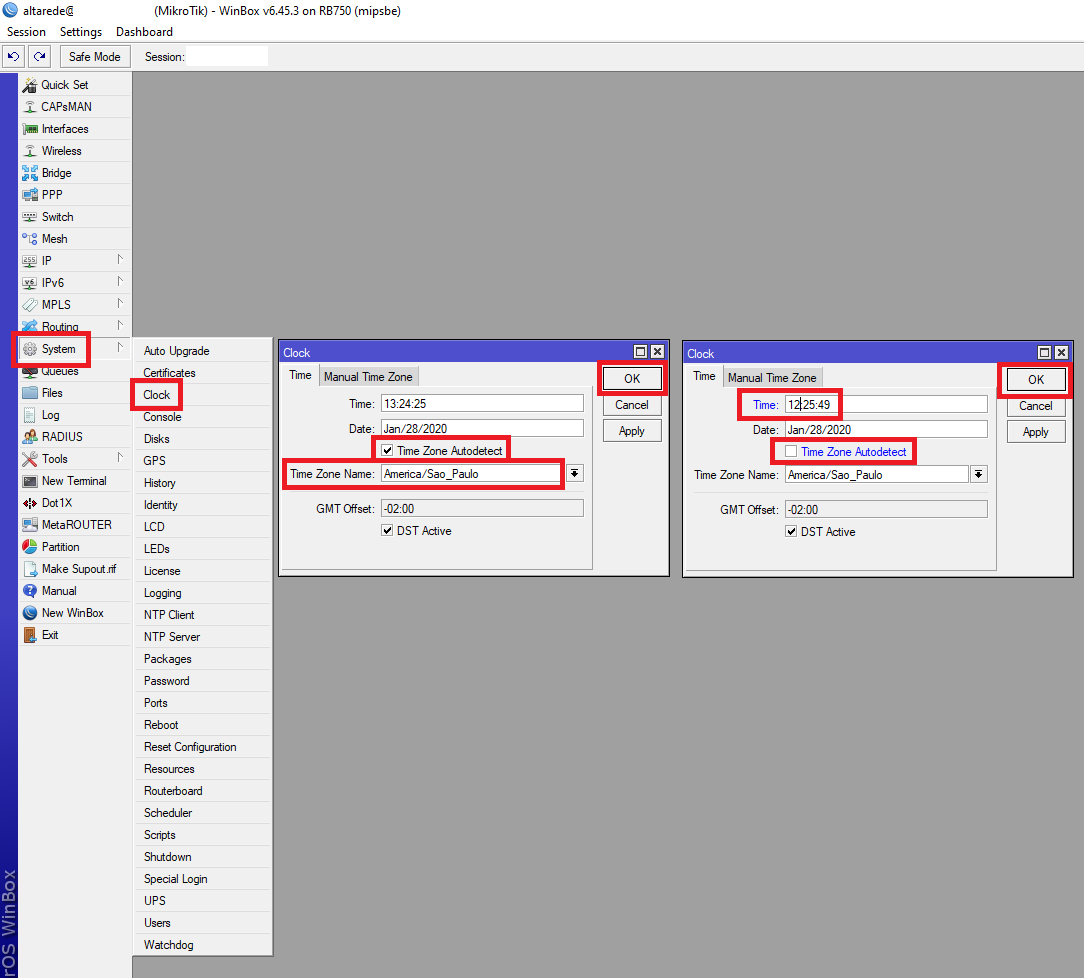Expand the IPv6 submenu arrow
This screenshot has height=978, width=1084.
click(120, 281)
